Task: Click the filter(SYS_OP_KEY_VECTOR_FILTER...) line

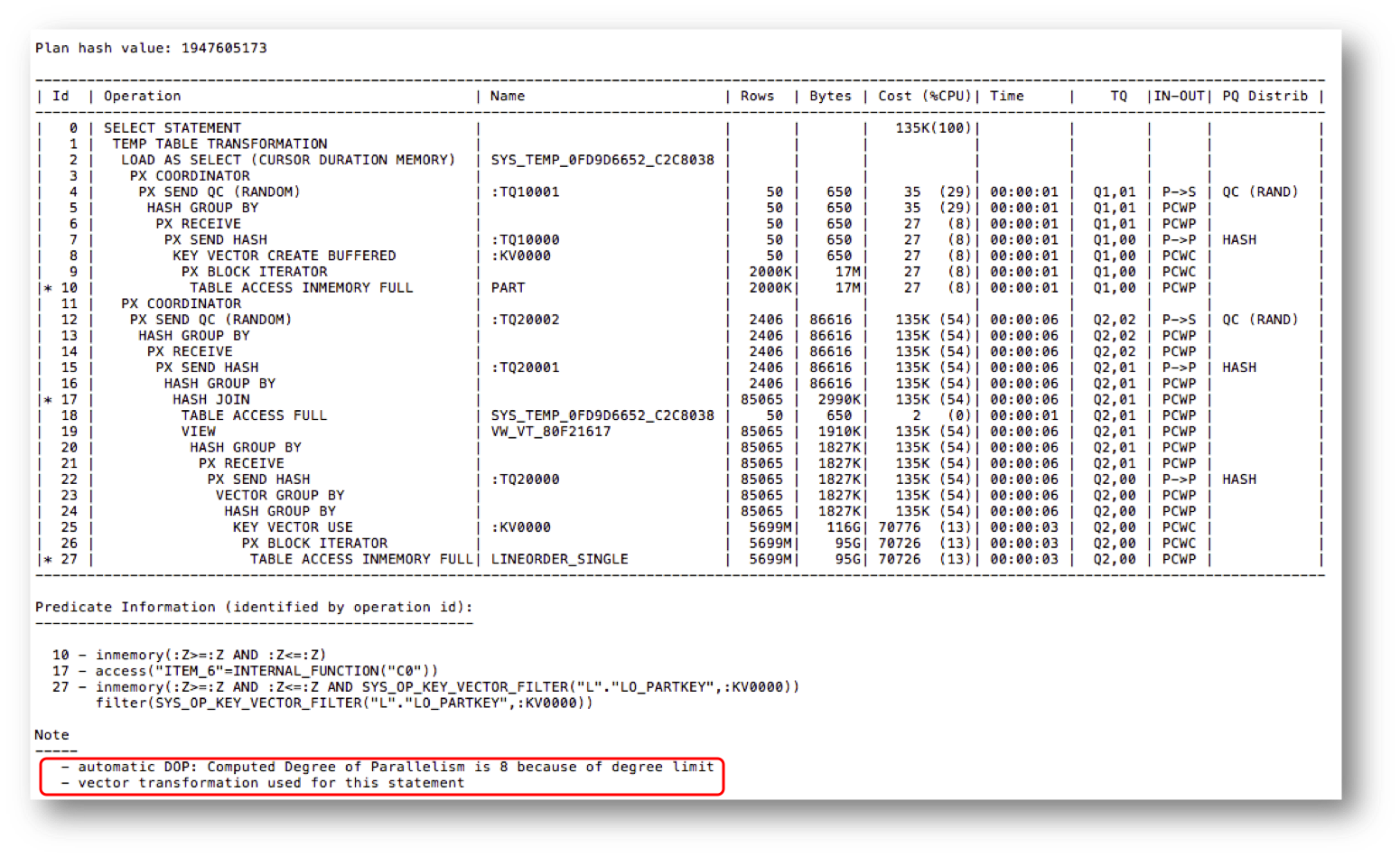Action: (x=344, y=703)
